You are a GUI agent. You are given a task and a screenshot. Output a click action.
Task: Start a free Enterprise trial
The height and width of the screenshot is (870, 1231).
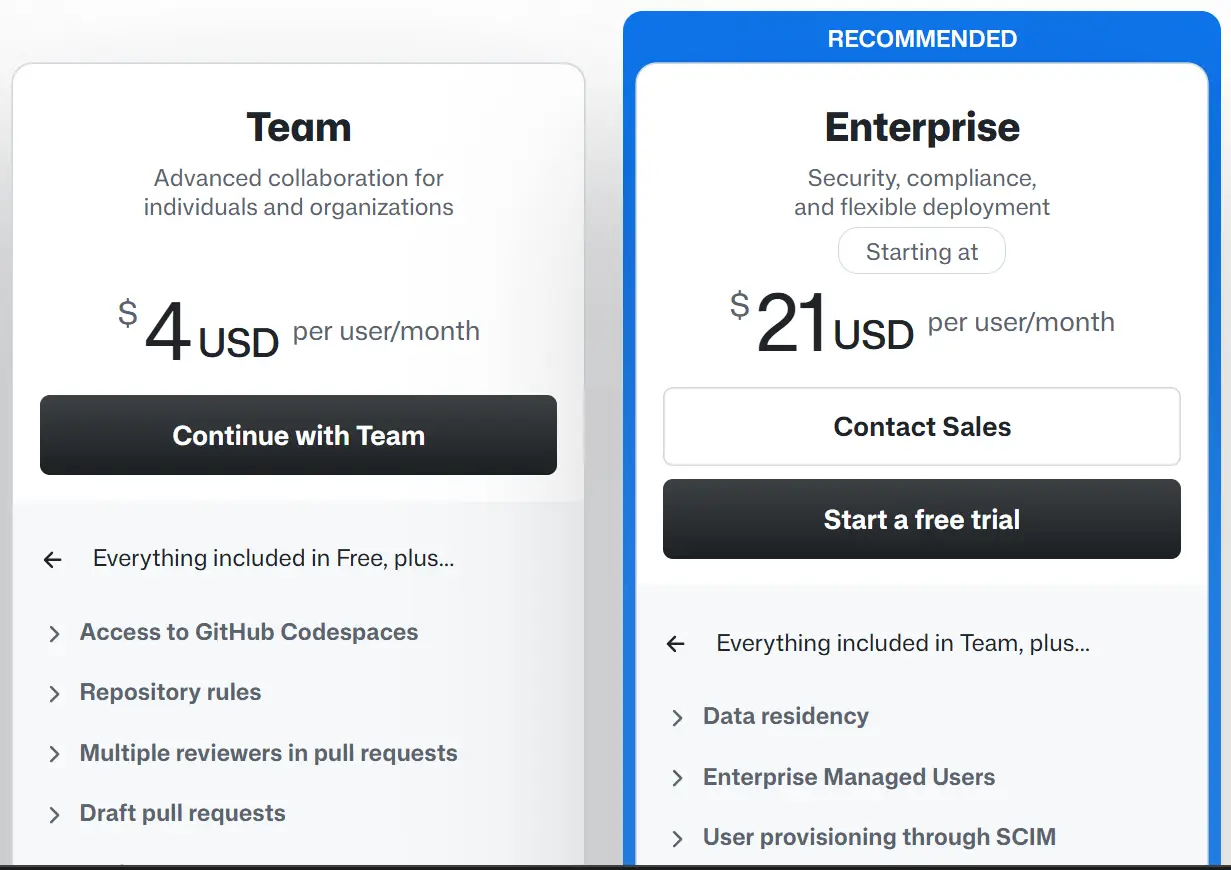pos(921,519)
